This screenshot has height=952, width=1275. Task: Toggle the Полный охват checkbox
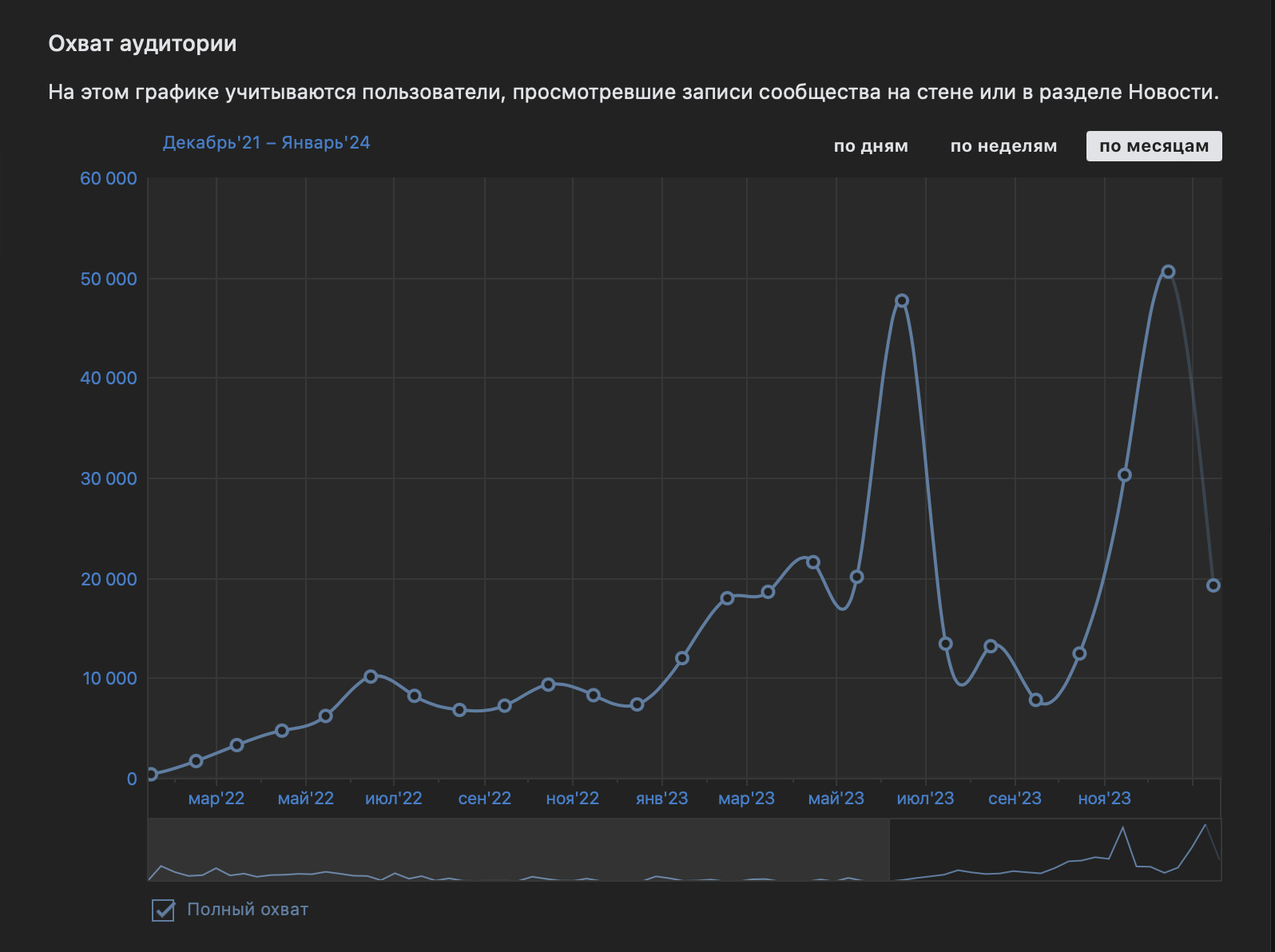(x=163, y=910)
